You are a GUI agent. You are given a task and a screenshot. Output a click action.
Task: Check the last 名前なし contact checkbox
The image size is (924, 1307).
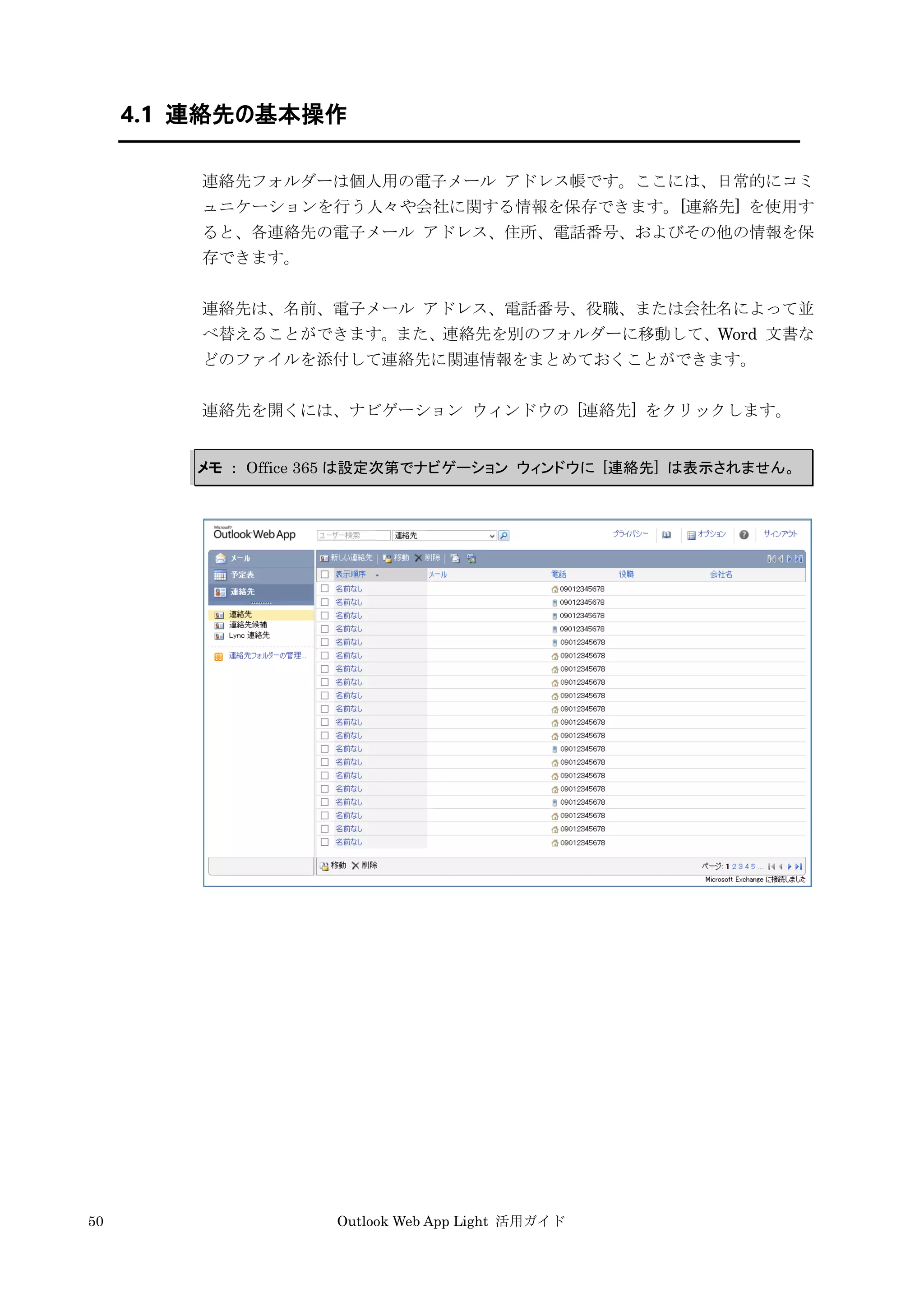coord(325,842)
